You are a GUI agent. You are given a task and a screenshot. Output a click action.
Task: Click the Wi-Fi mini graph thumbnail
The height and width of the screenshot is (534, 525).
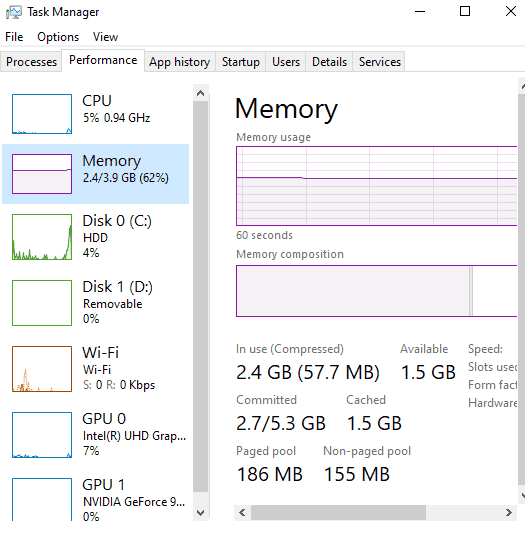pyautogui.click(x=42, y=369)
